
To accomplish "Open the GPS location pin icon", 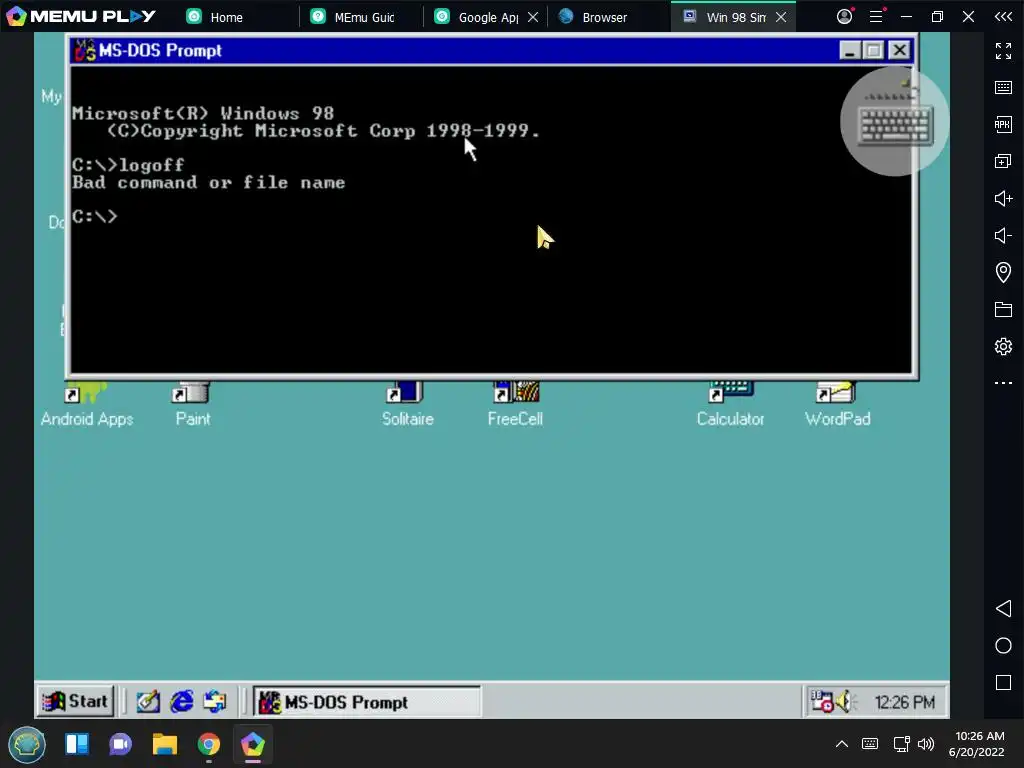I will coord(1003,272).
